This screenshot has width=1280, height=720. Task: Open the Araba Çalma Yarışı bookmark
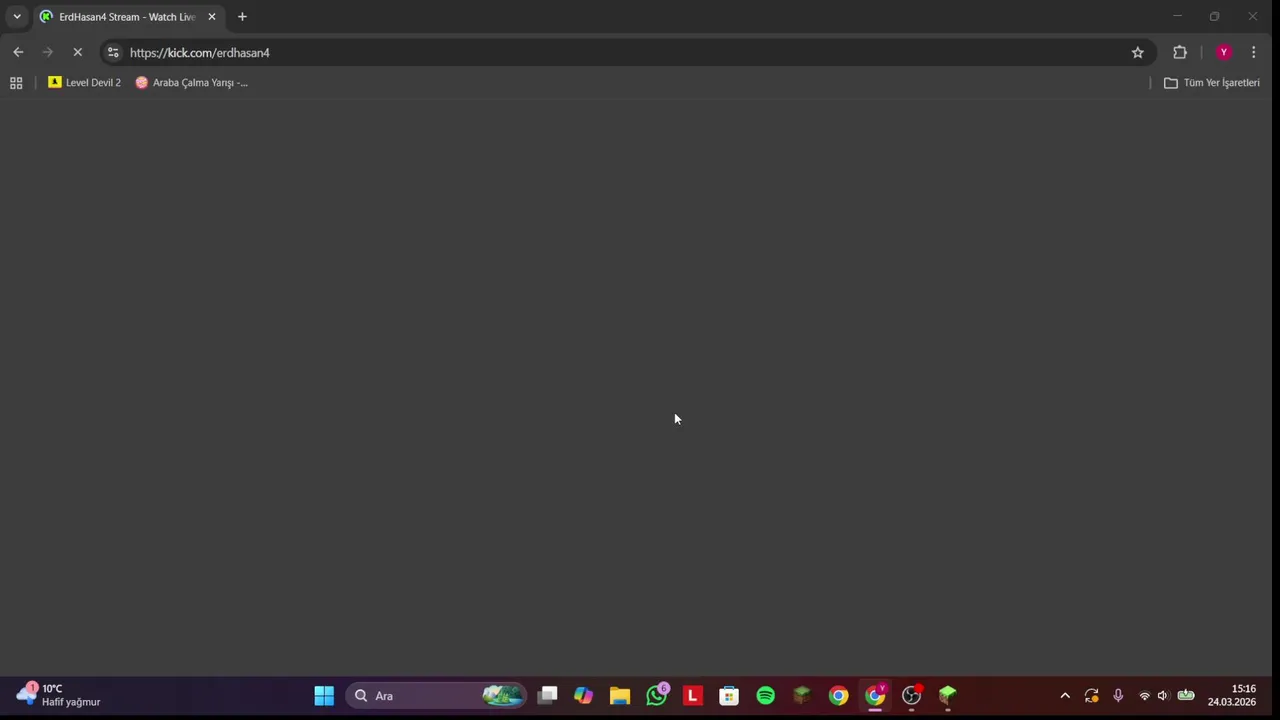click(x=191, y=83)
